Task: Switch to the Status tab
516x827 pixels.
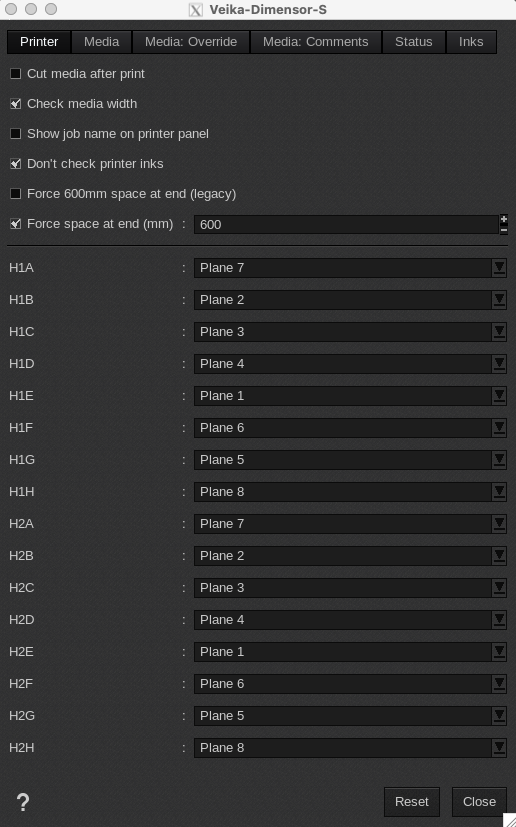Action: coord(414,42)
